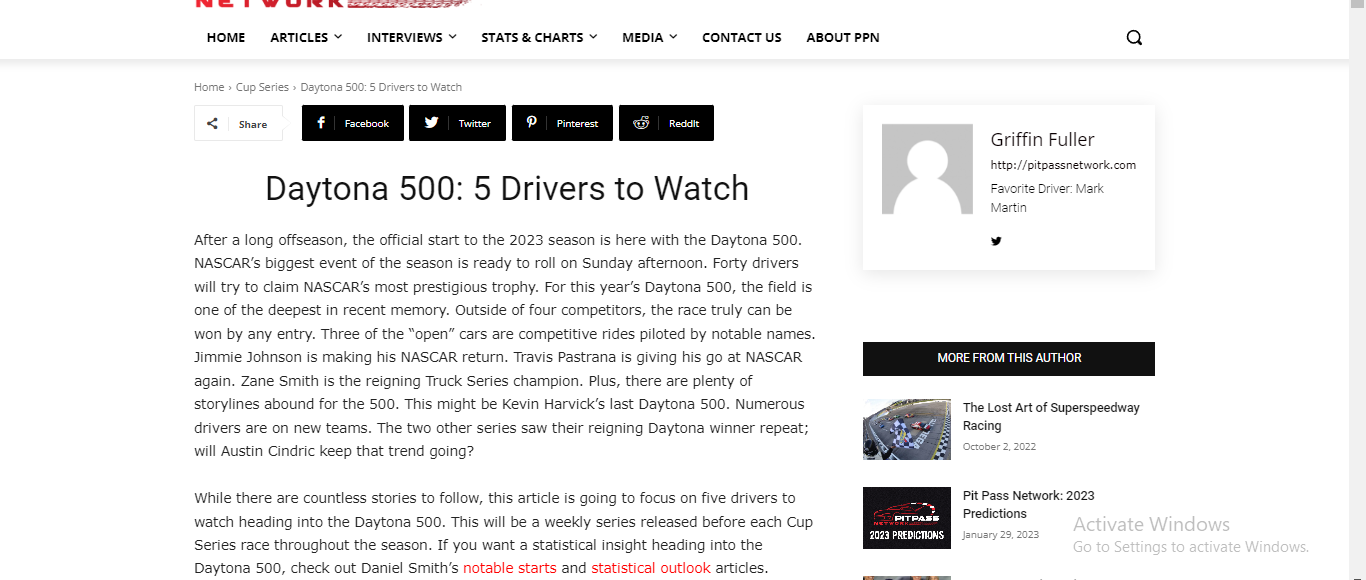This screenshot has height=580, width=1366.
Task: Click the 'Favorite Driver: Mark Martin' text
Action: point(1047,198)
